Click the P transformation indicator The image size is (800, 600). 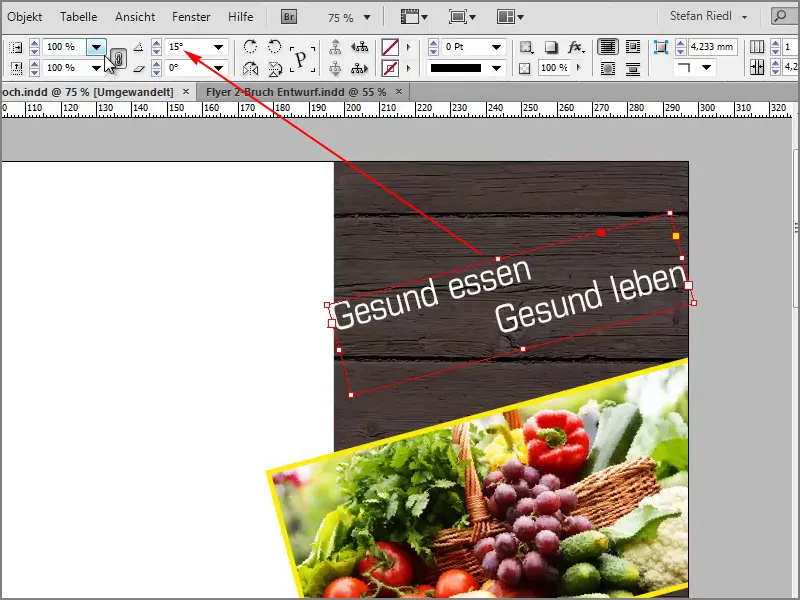coord(302,59)
